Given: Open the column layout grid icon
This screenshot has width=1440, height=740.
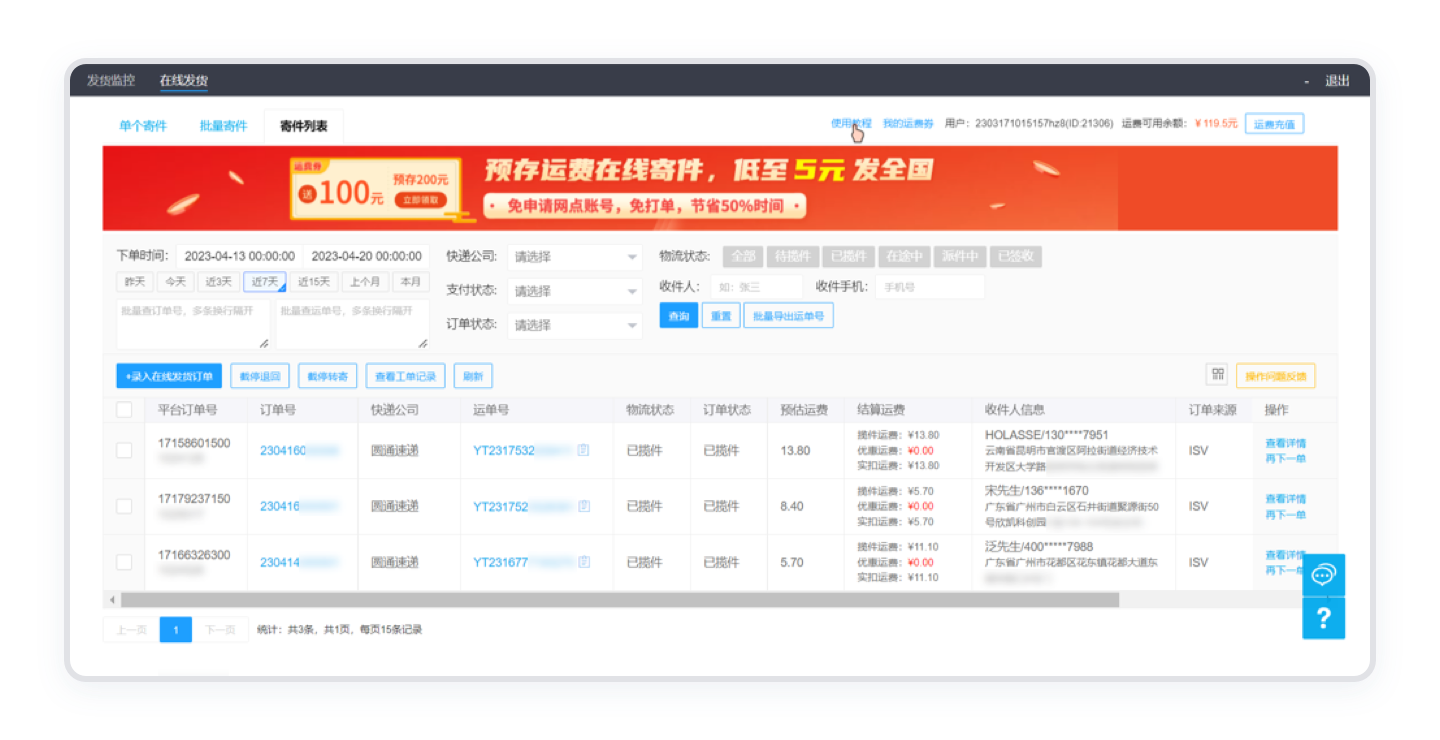Looking at the screenshot, I should (1218, 374).
